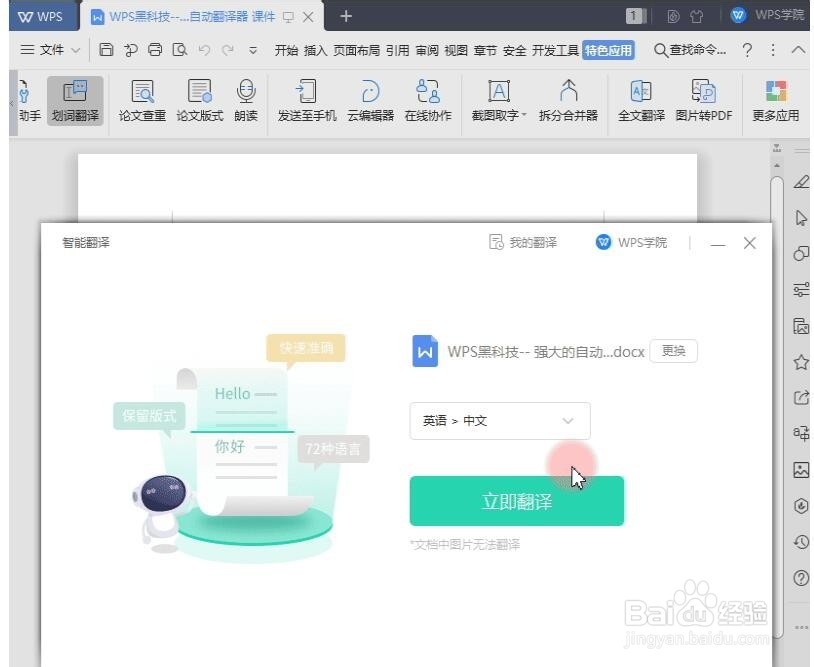Open 我的翻译 my translations link
Viewport: 814px width, 667px height.
pyautogui.click(x=523, y=242)
